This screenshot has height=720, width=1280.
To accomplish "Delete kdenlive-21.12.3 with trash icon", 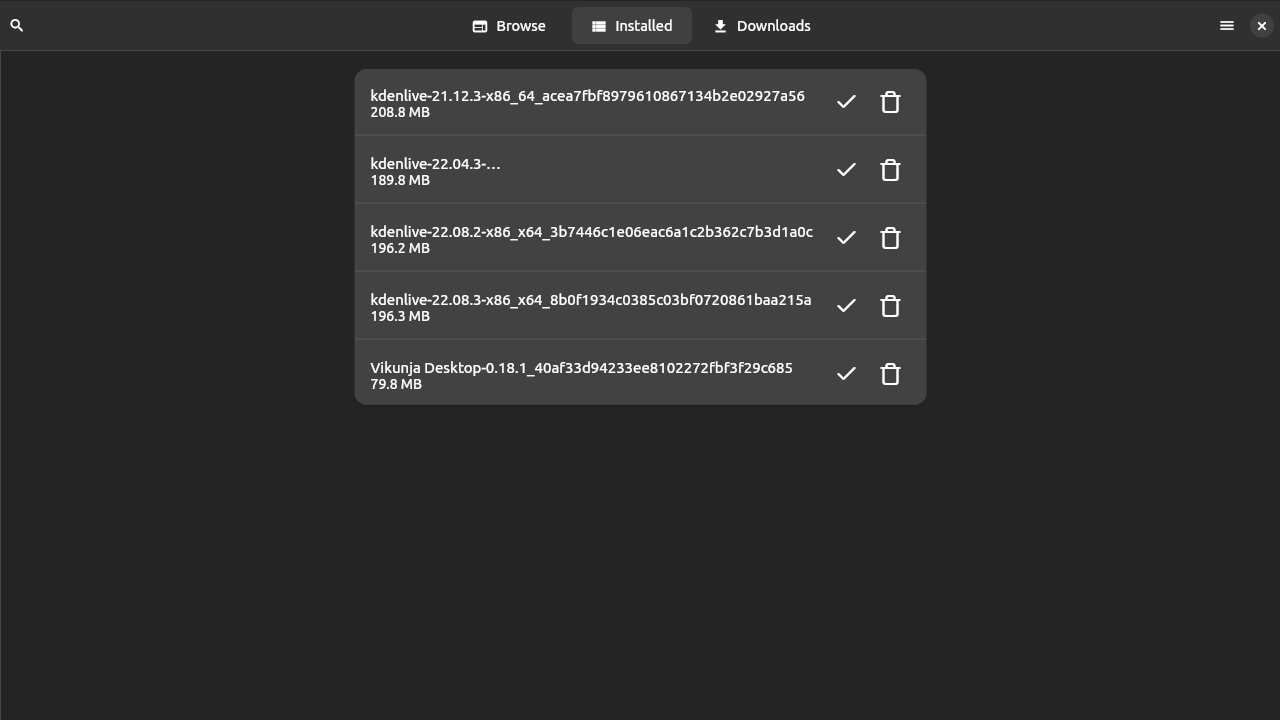I will (x=890, y=102).
